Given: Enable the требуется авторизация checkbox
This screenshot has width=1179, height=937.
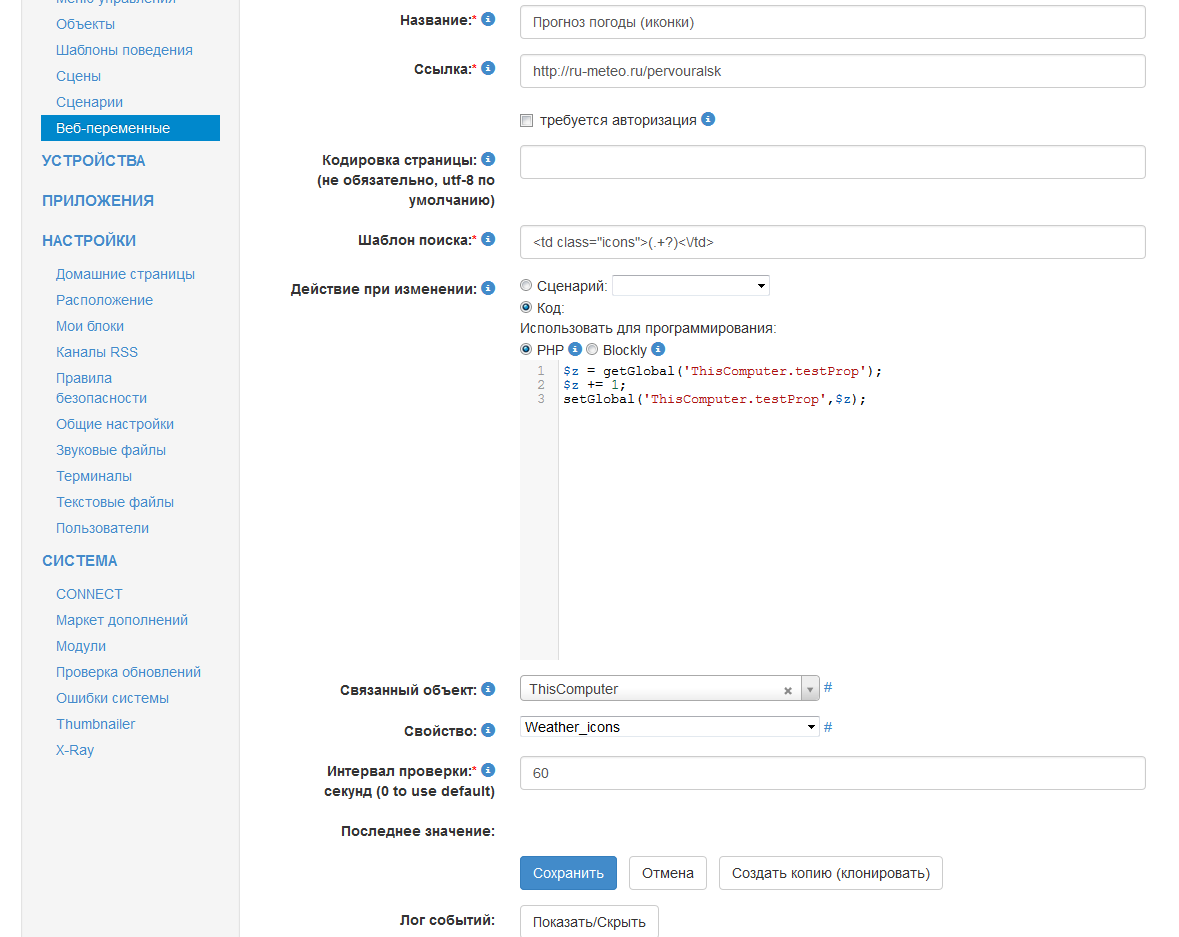Looking at the screenshot, I should 526,120.
